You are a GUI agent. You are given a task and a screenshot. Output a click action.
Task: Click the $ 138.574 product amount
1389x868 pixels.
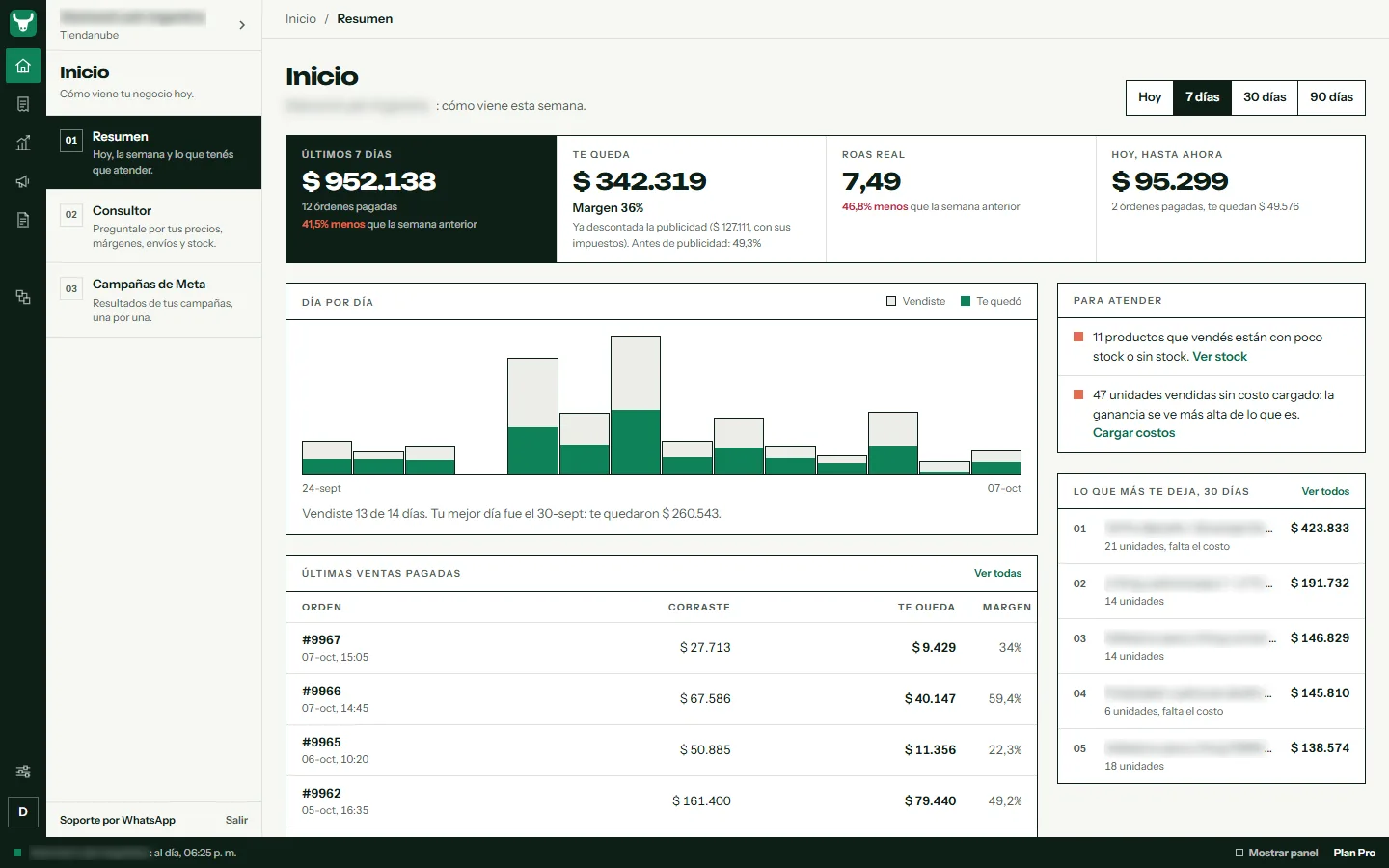tap(1320, 748)
